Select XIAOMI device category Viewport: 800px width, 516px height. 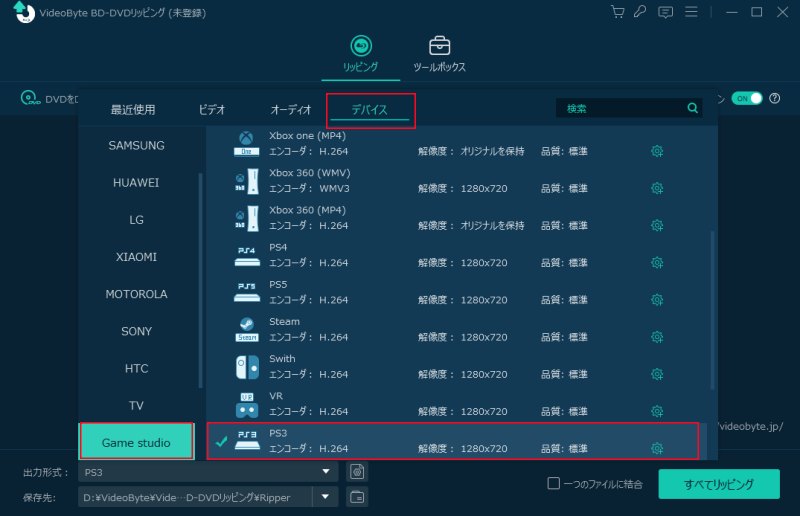[x=136, y=257]
